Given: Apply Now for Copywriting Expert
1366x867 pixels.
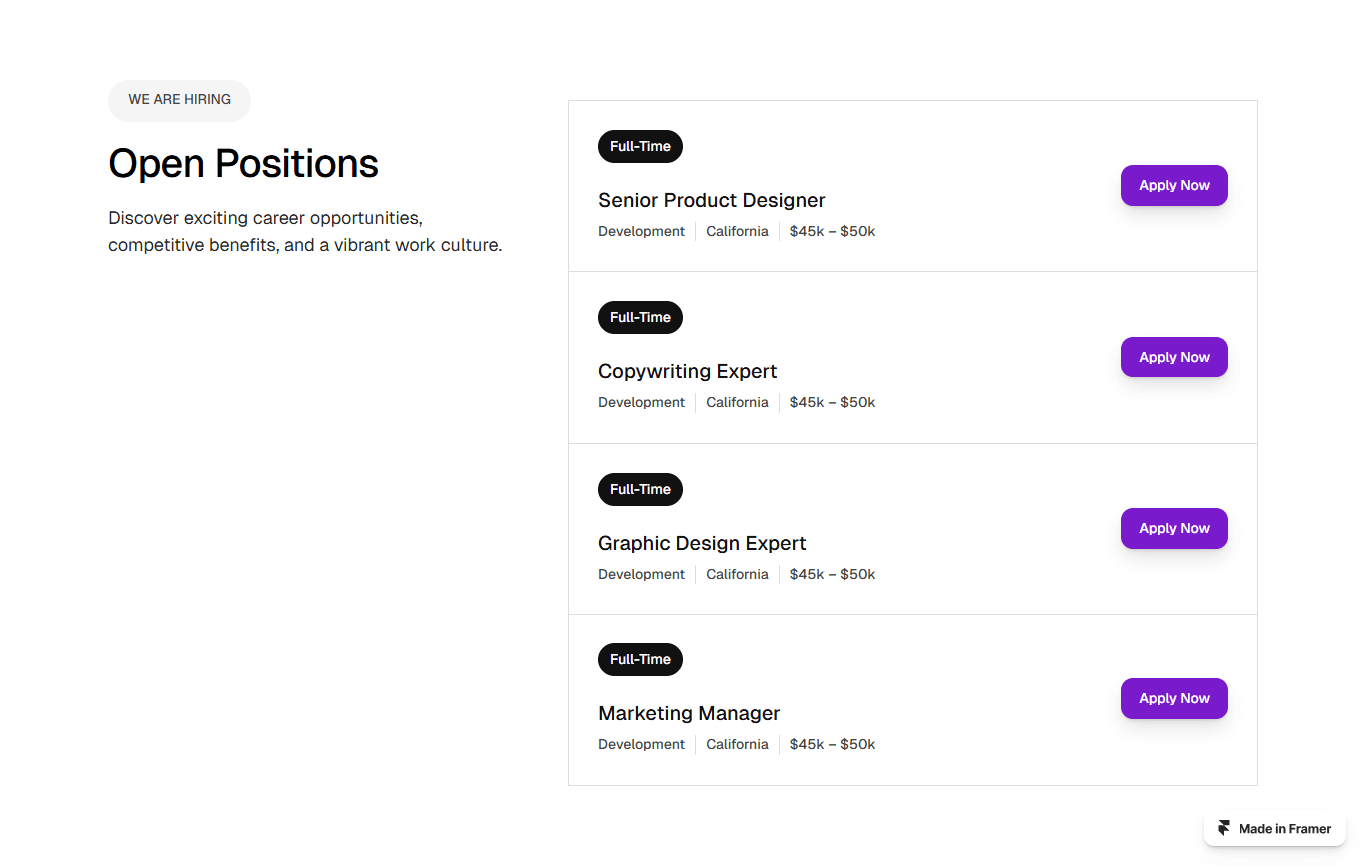Looking at the screenshot, I should click(1174, 357).
